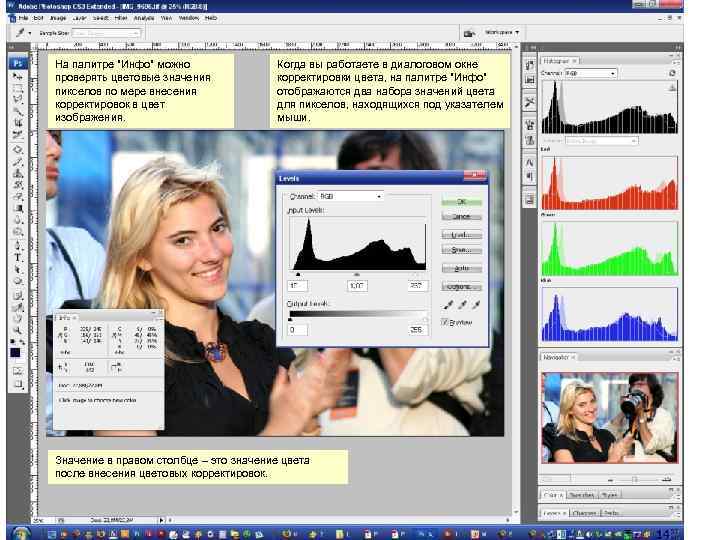
Task: Click the Load... button in Levels
Action: coord(461,235)
